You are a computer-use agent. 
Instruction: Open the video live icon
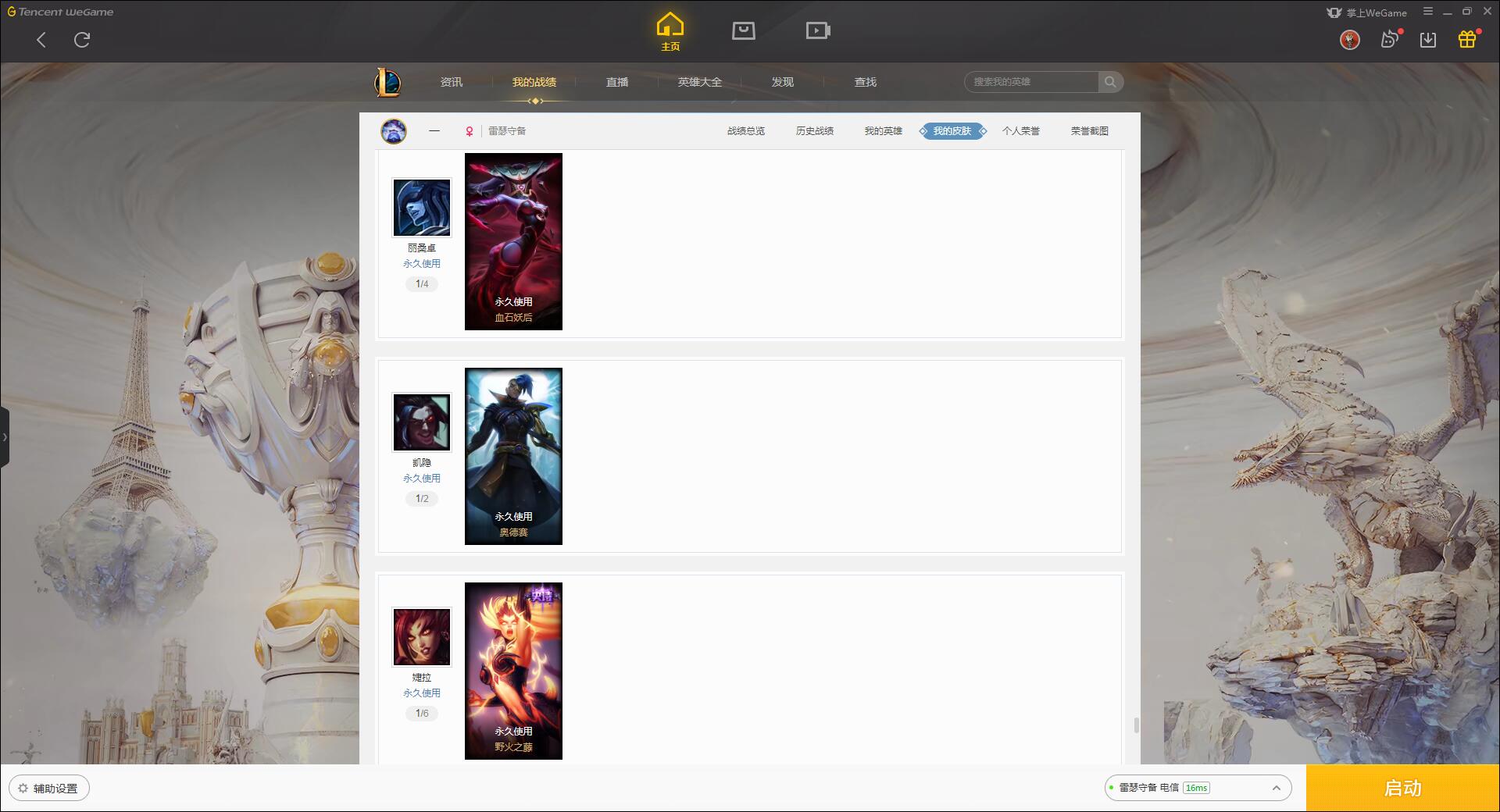coord(818,30)
